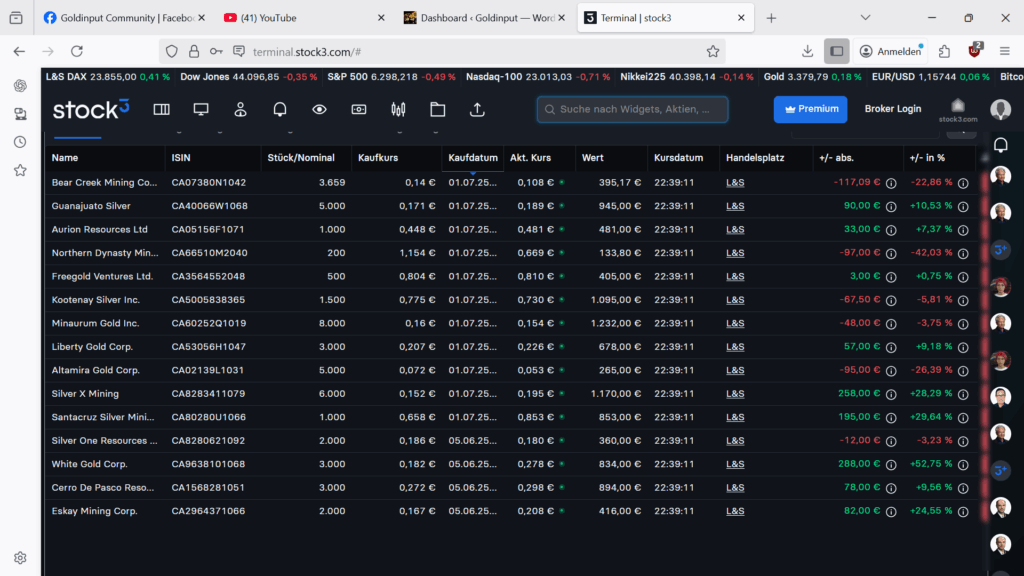The image size is (1024, 576).
Task: Click ISIN CA60252Q1019 for Minaurum Gold
Action: point(209,323)
